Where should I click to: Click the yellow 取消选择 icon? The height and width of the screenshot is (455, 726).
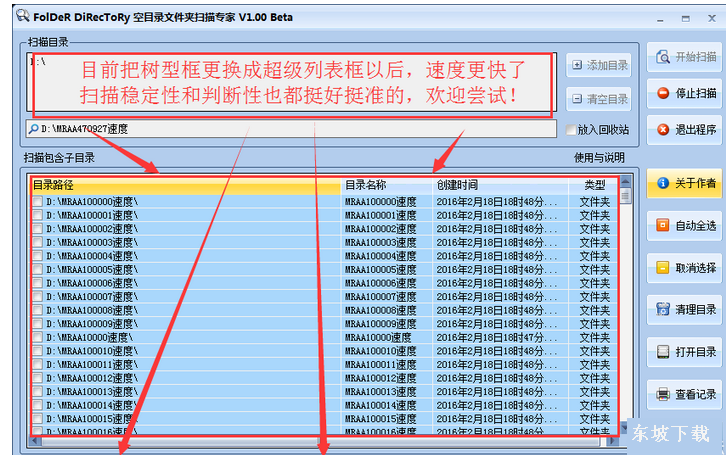(x=663, y=268)
